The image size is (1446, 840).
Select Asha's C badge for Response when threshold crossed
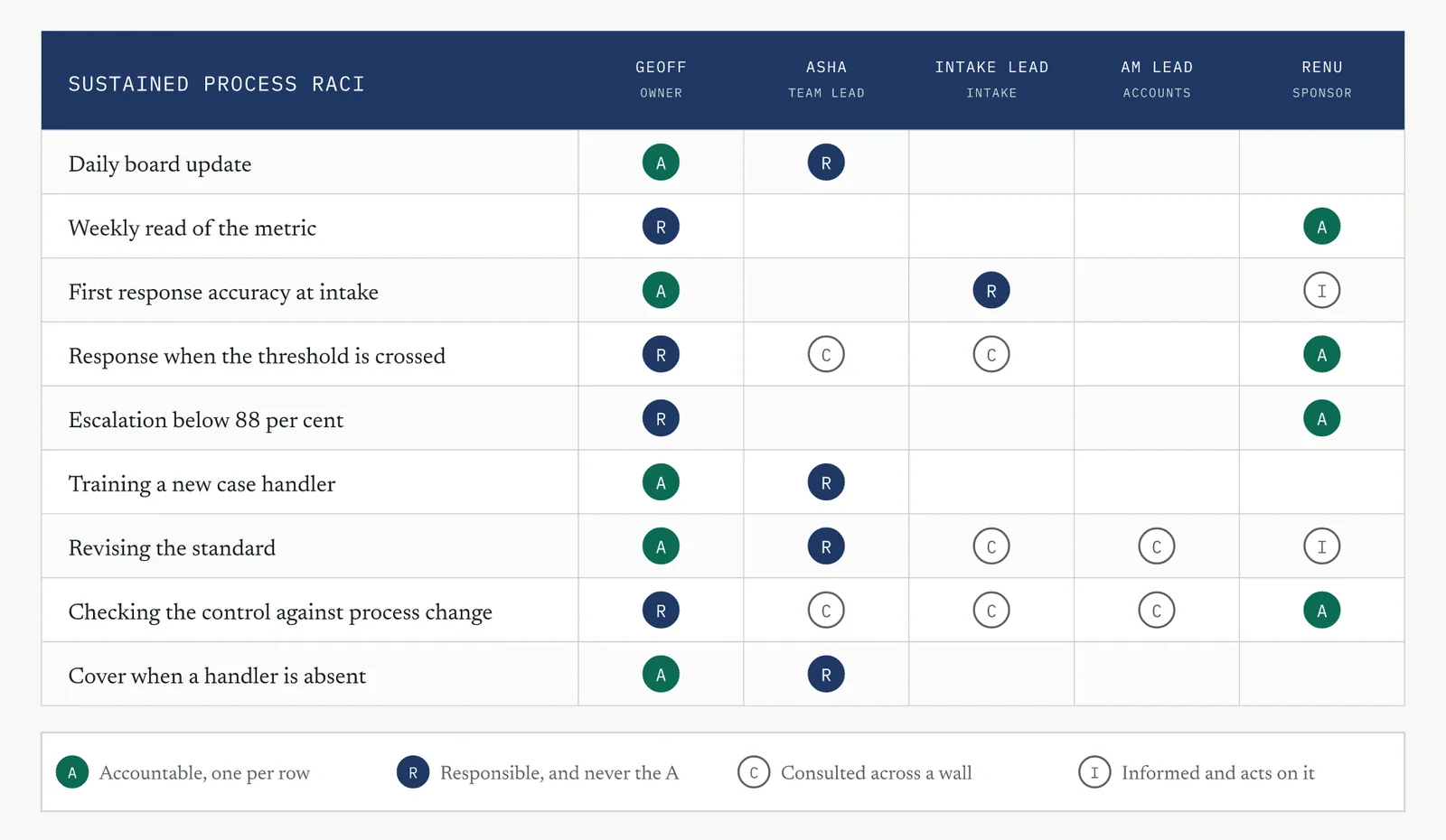click(826, 355)
